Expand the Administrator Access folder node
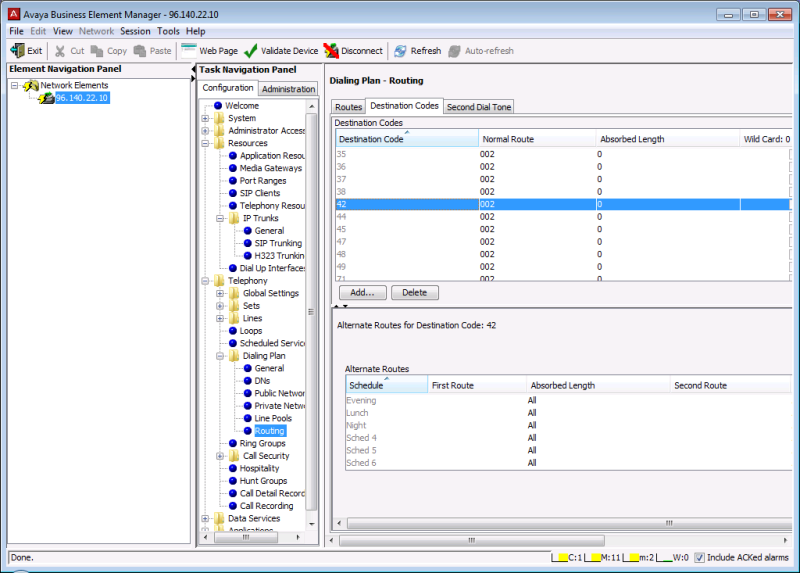Image resolution: width=800 pixels, height=573 pixels. click(205, 131)
